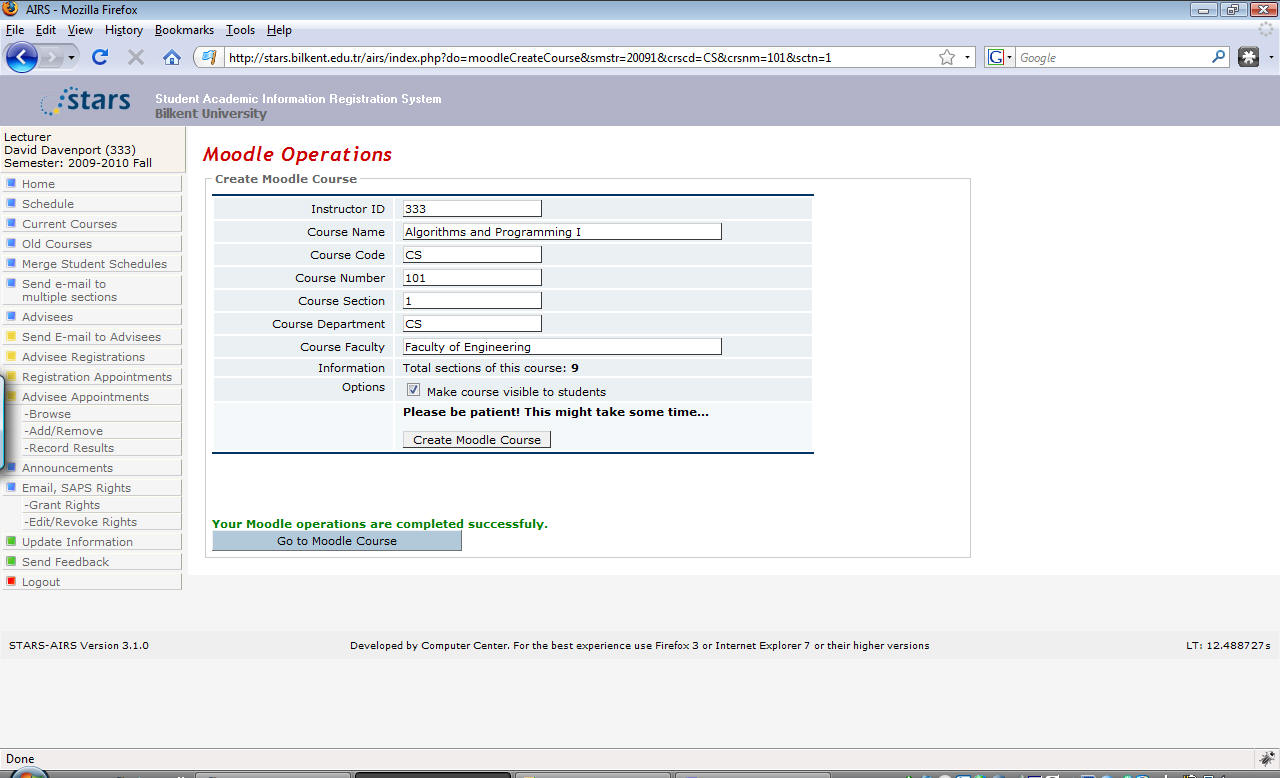Screen dimensions: 1280x778
Task: Select the -Add/Remove submenu item
Action: point(101,431)
